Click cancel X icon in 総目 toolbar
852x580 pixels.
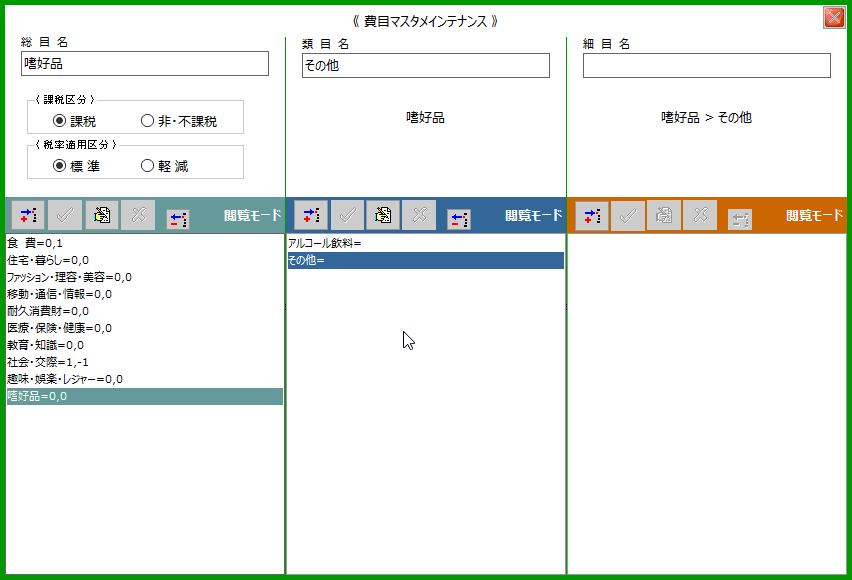click(138, 215)
